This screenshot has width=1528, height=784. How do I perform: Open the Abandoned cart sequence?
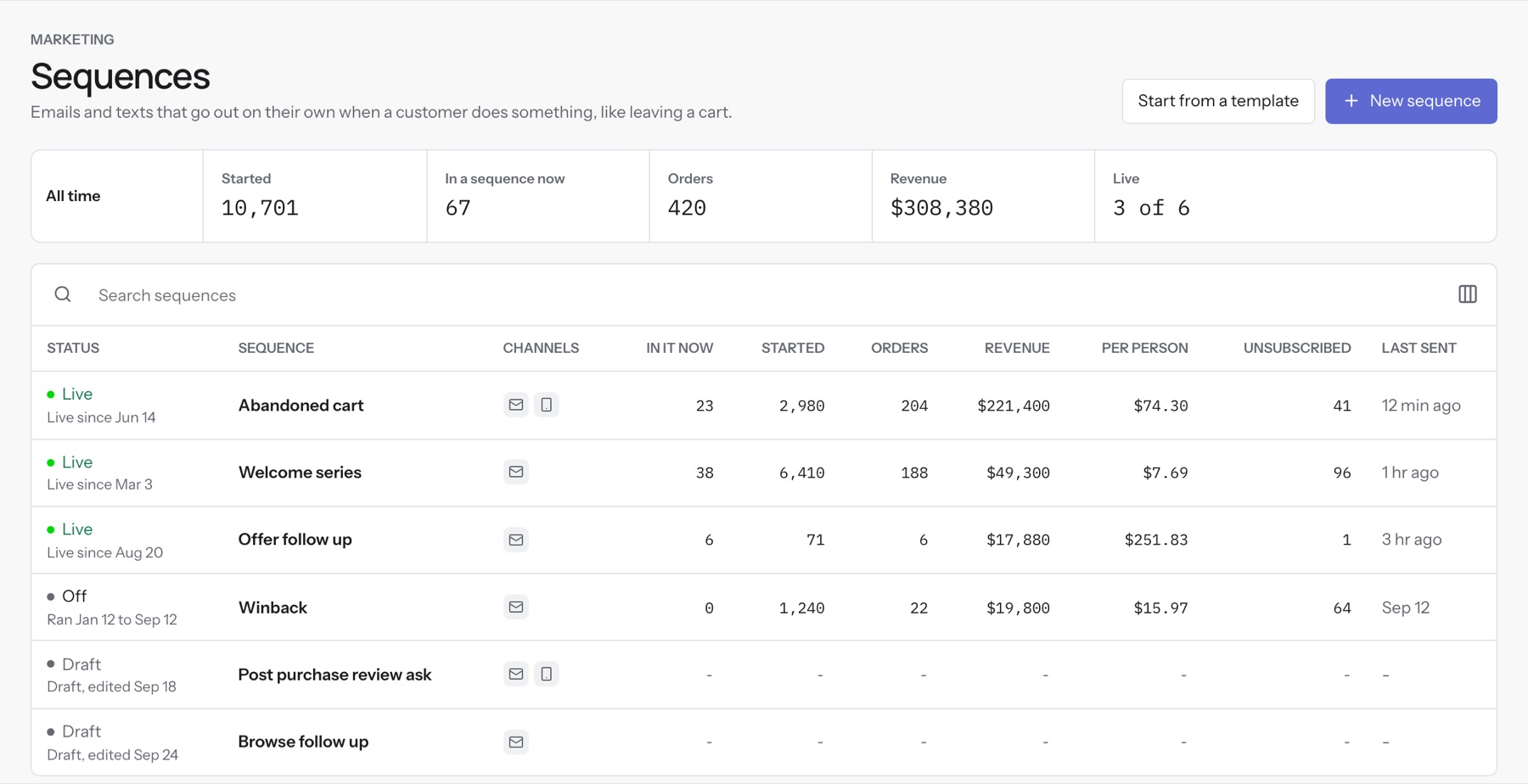point(301,406)
